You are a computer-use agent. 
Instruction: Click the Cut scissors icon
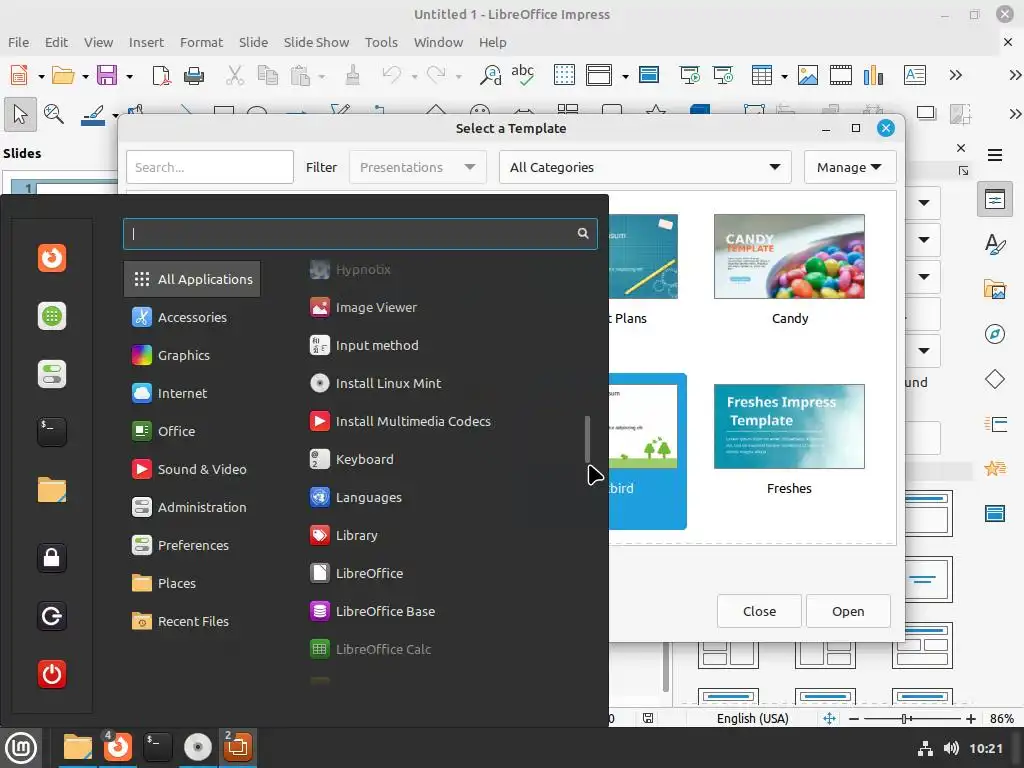pyautogui.click(x=234, y=75)
